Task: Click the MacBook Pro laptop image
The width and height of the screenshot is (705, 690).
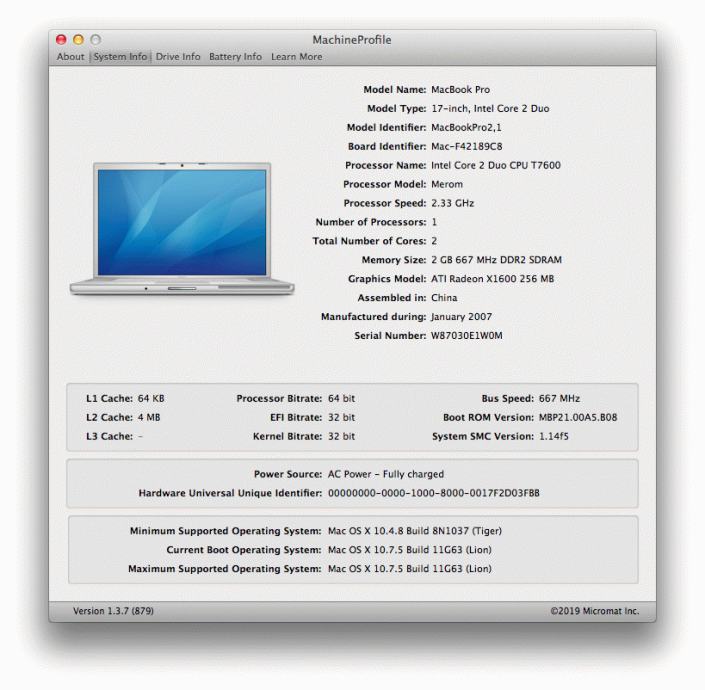Action: pyautogui.click(x=182, y=228)
